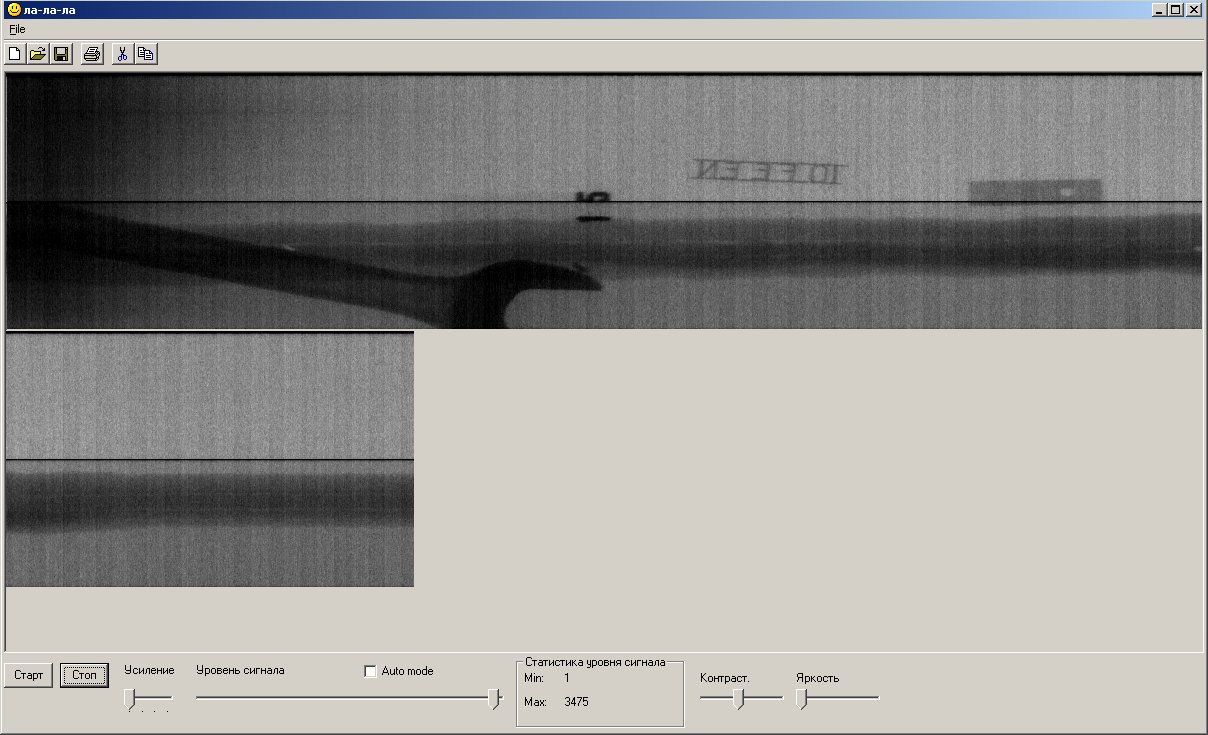
Task: Click the Усиление gain slider handle
Action: tap(129, 699)
